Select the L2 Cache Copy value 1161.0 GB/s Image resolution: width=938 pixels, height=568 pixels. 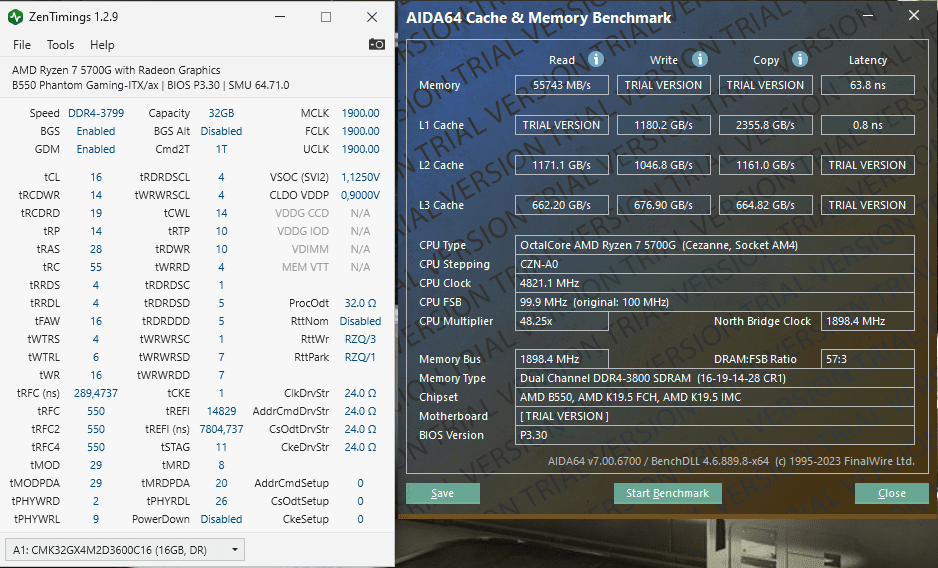[765, 165]
